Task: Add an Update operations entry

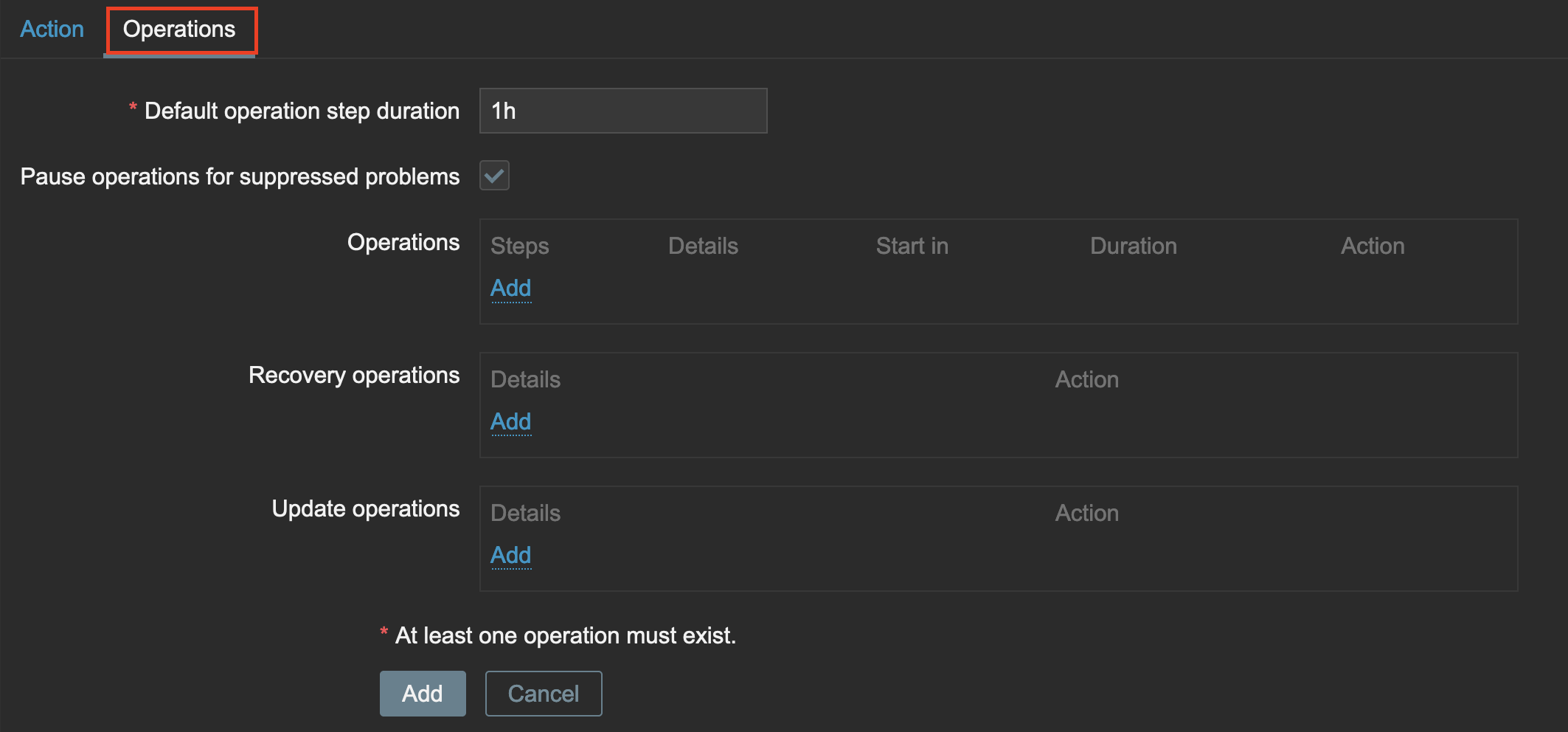Action: coord(511,555)
